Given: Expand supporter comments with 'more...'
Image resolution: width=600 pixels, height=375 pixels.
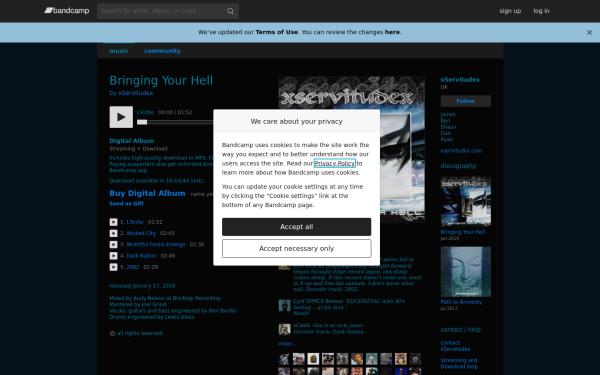Looking at the screenshot, I should tap(287, 344).
